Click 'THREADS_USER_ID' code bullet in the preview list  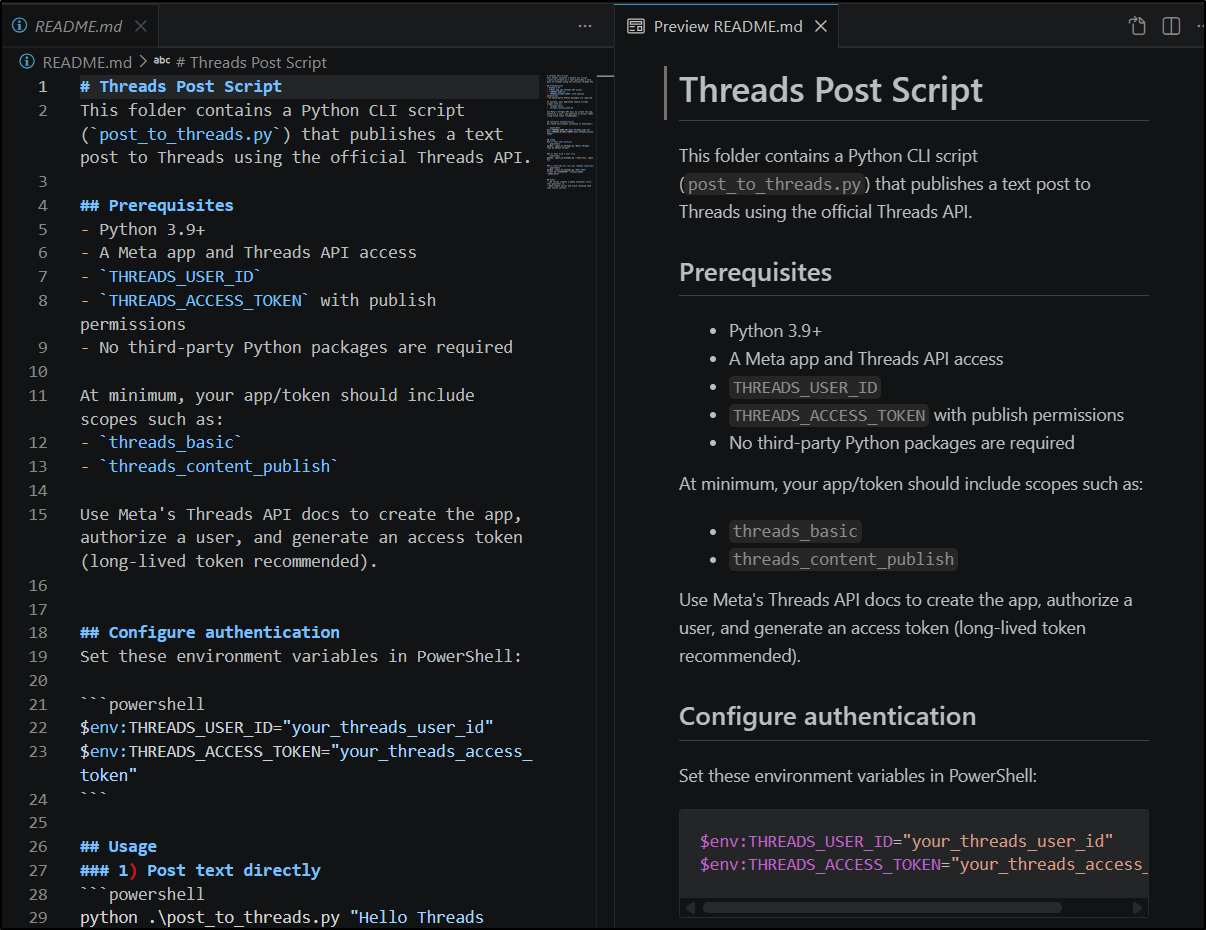805,387
